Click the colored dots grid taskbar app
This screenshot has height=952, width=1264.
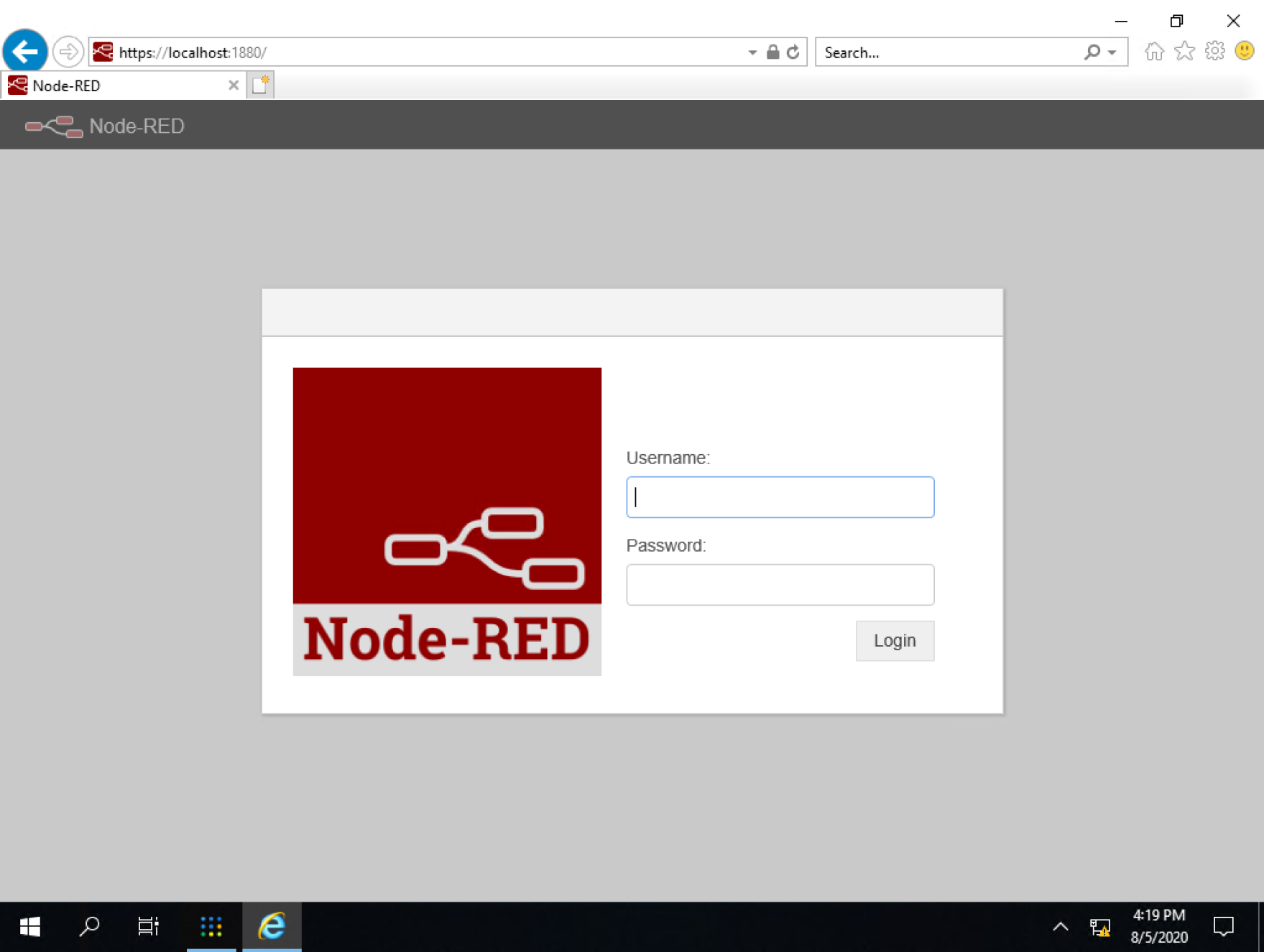(x=211, y=927)
